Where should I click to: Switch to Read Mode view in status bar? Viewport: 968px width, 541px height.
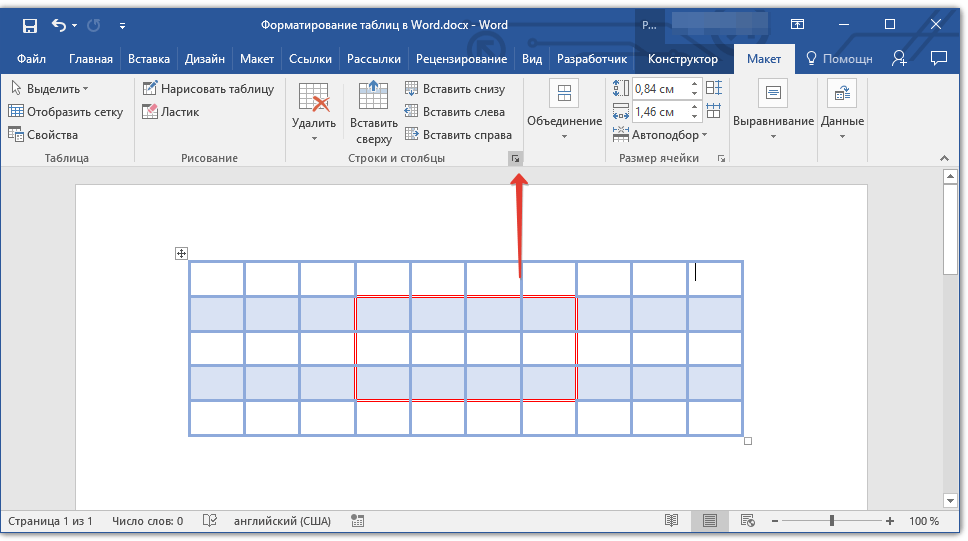672,521
